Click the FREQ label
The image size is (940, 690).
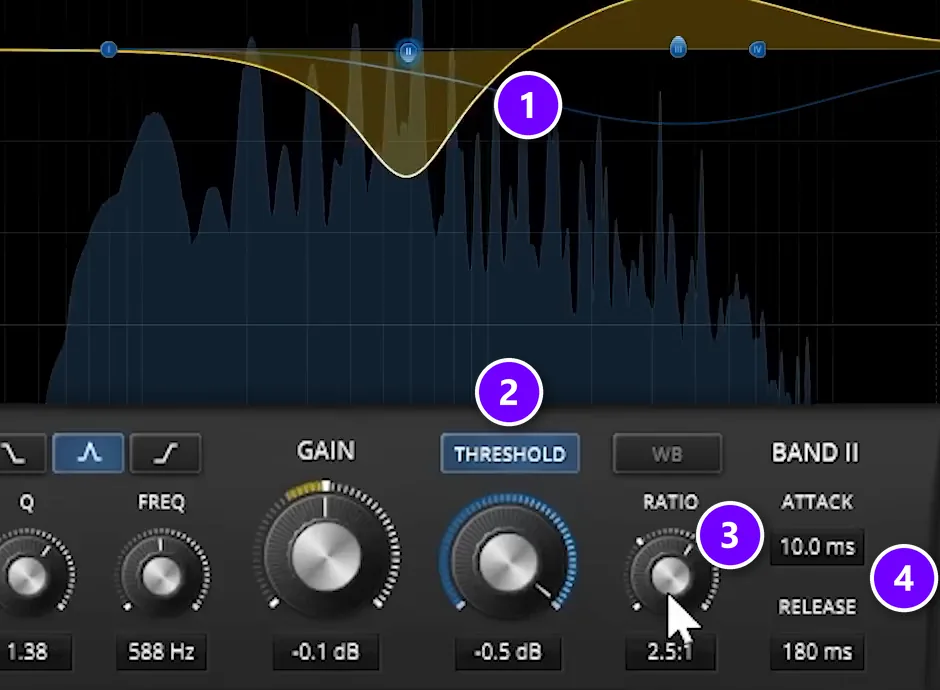click(161, 502)
